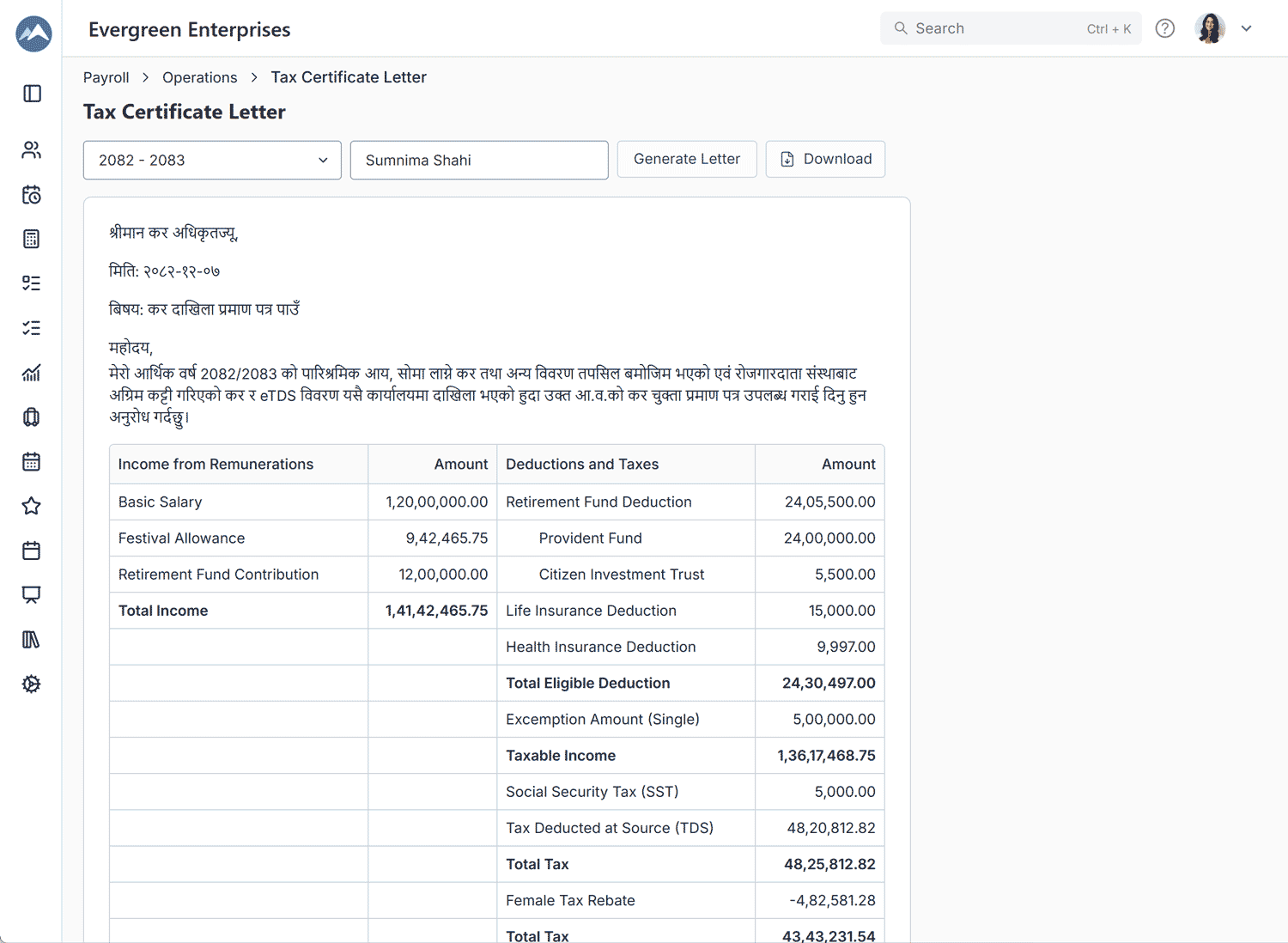Click the Generate Letter button
This screenshot has height=943, width=1288.
(686, 159)
